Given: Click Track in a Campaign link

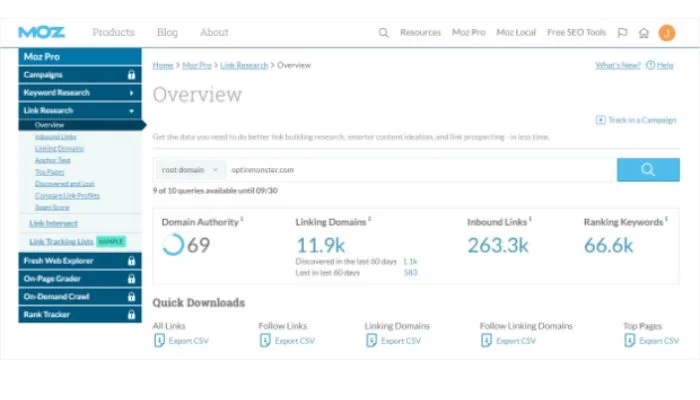Looking at the screenshot, I should (642, 120).
